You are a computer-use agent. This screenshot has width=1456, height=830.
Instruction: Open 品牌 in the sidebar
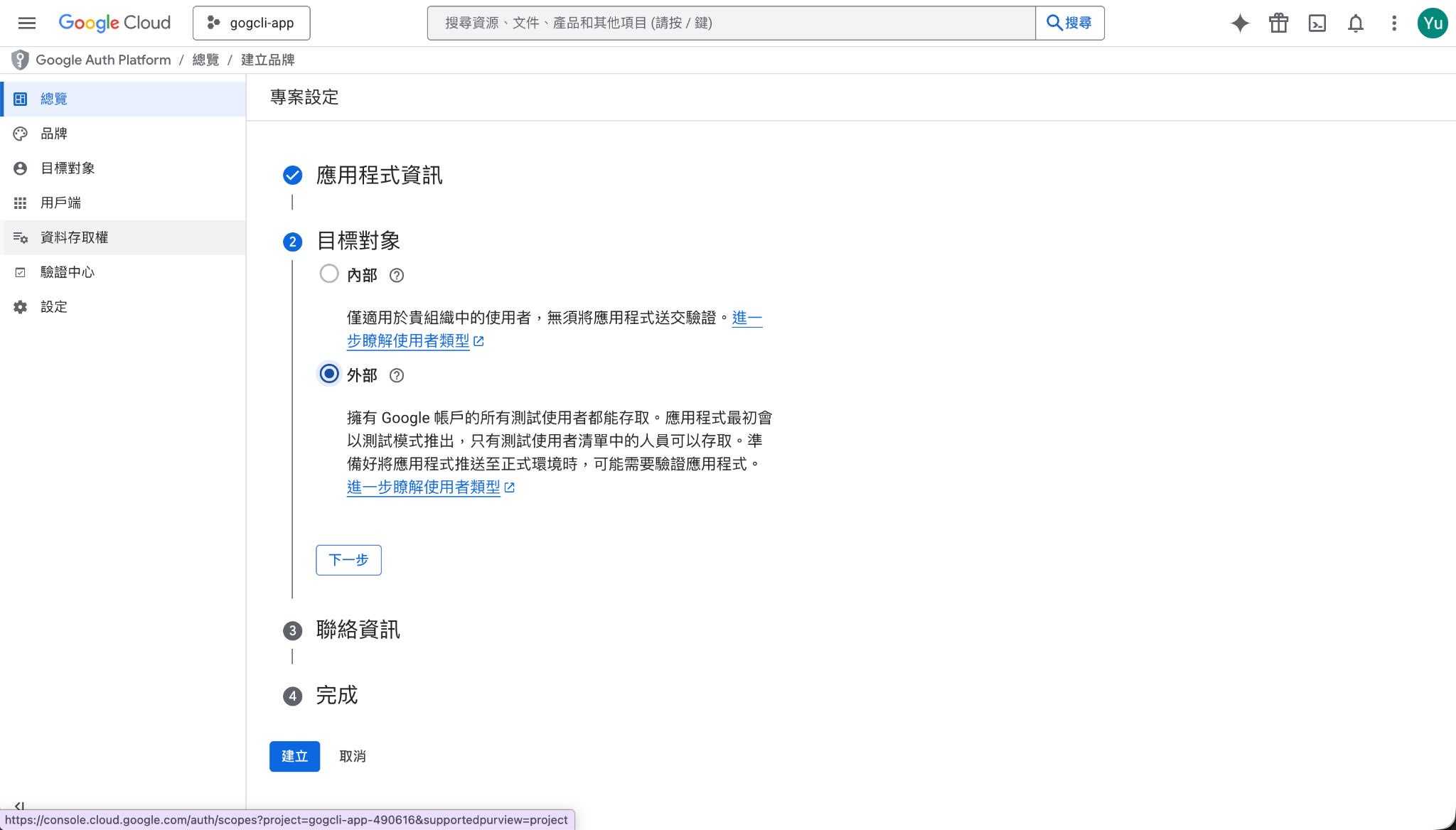click(x=54, y=134)
